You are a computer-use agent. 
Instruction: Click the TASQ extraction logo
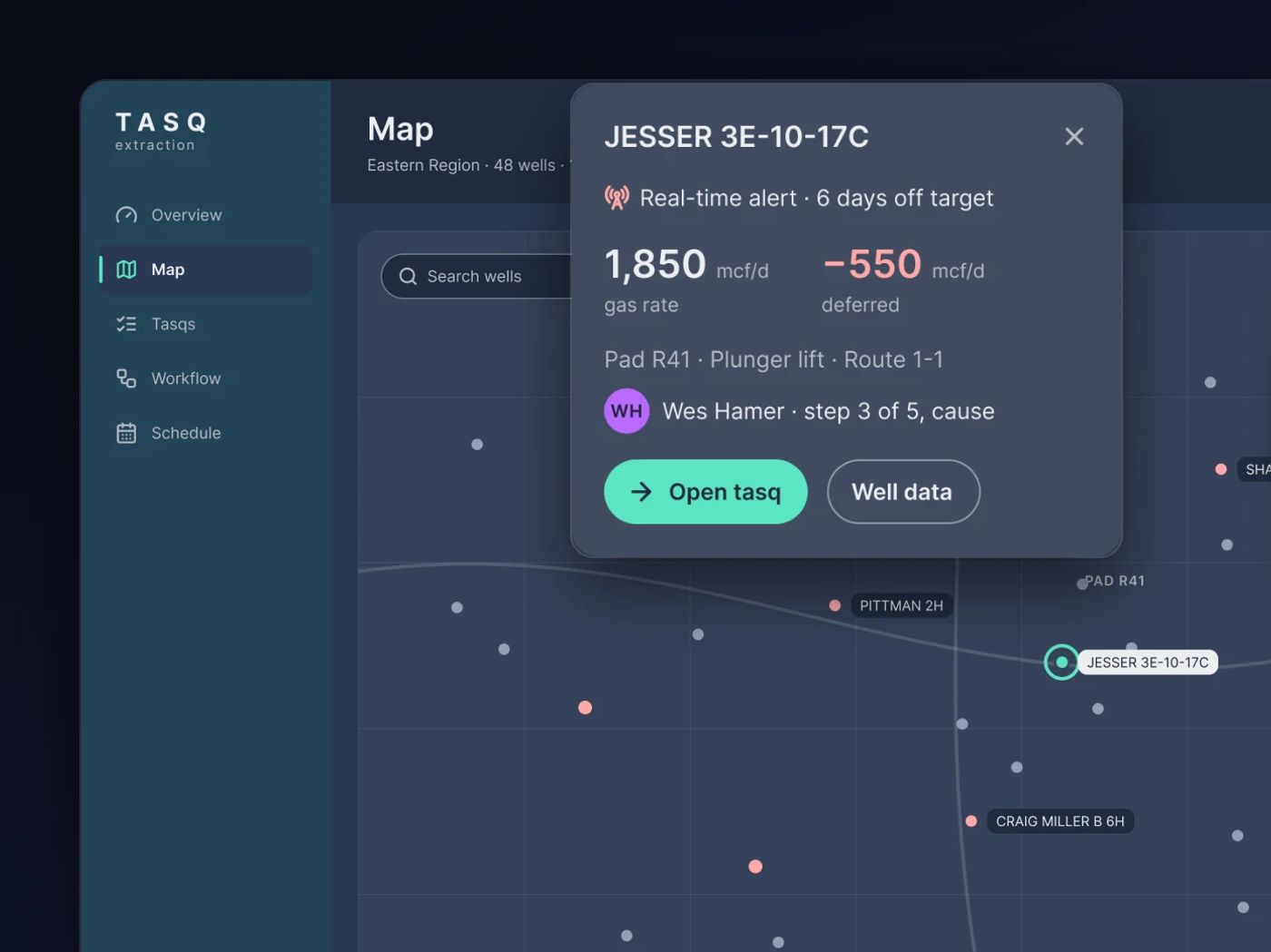(x=162, y=131)
